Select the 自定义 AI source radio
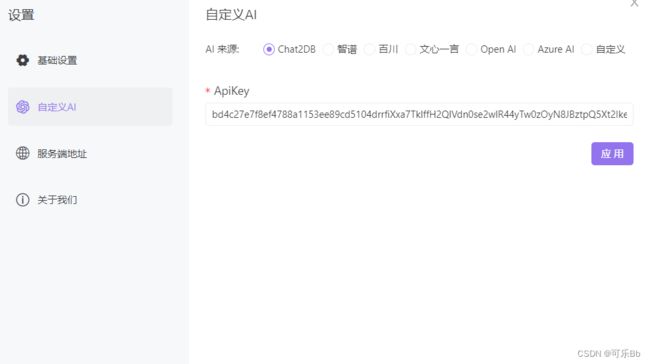 [587, 49]
